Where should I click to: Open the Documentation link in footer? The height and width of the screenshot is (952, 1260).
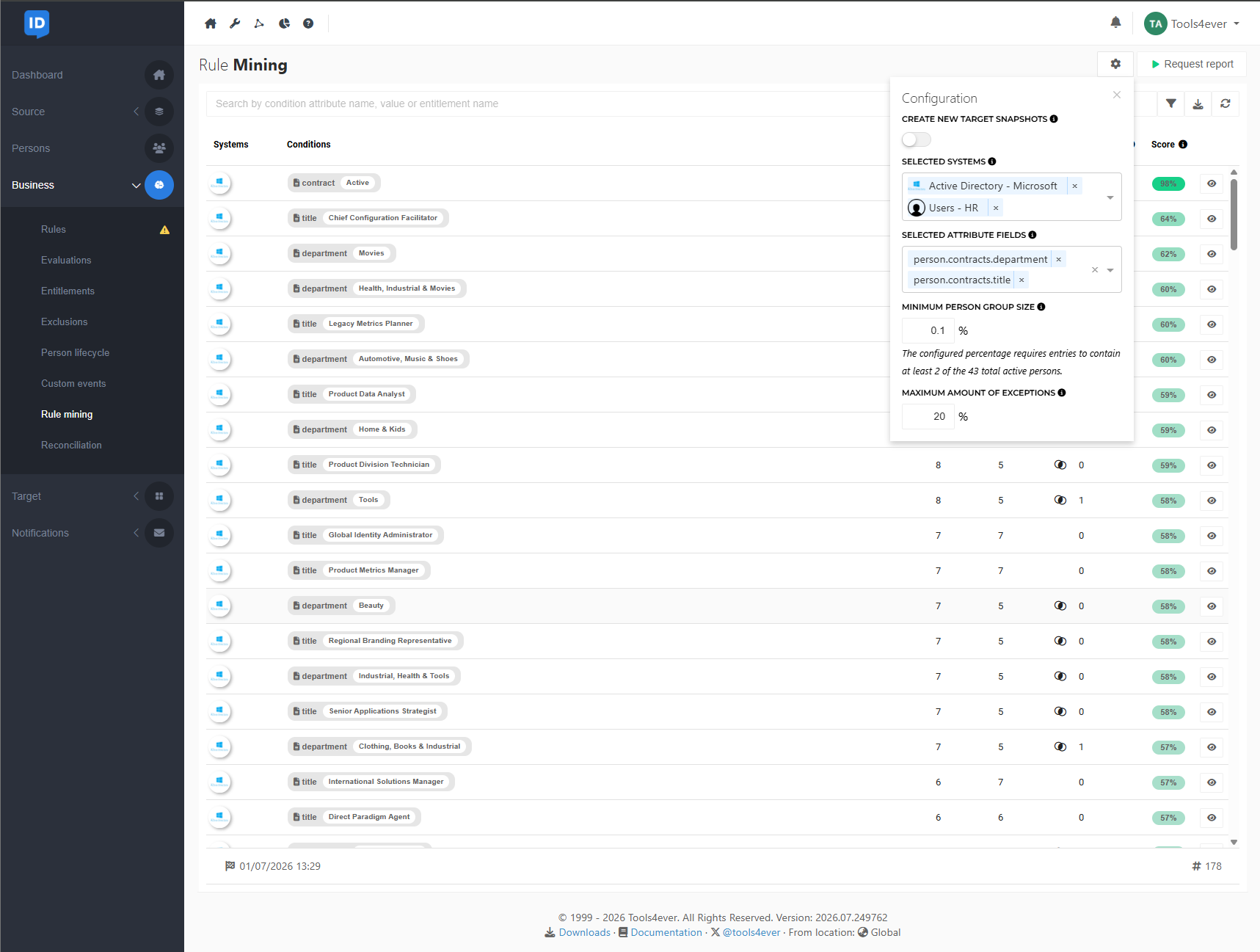point(666,932)
